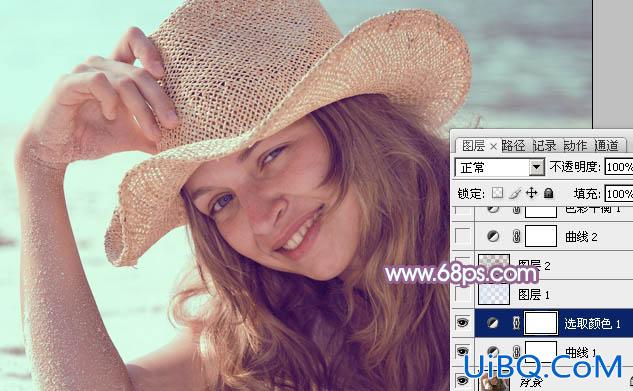Show the 图层 1 layer visibility box
The width and height of the screenshot is (633, 391).
[463, 294]
